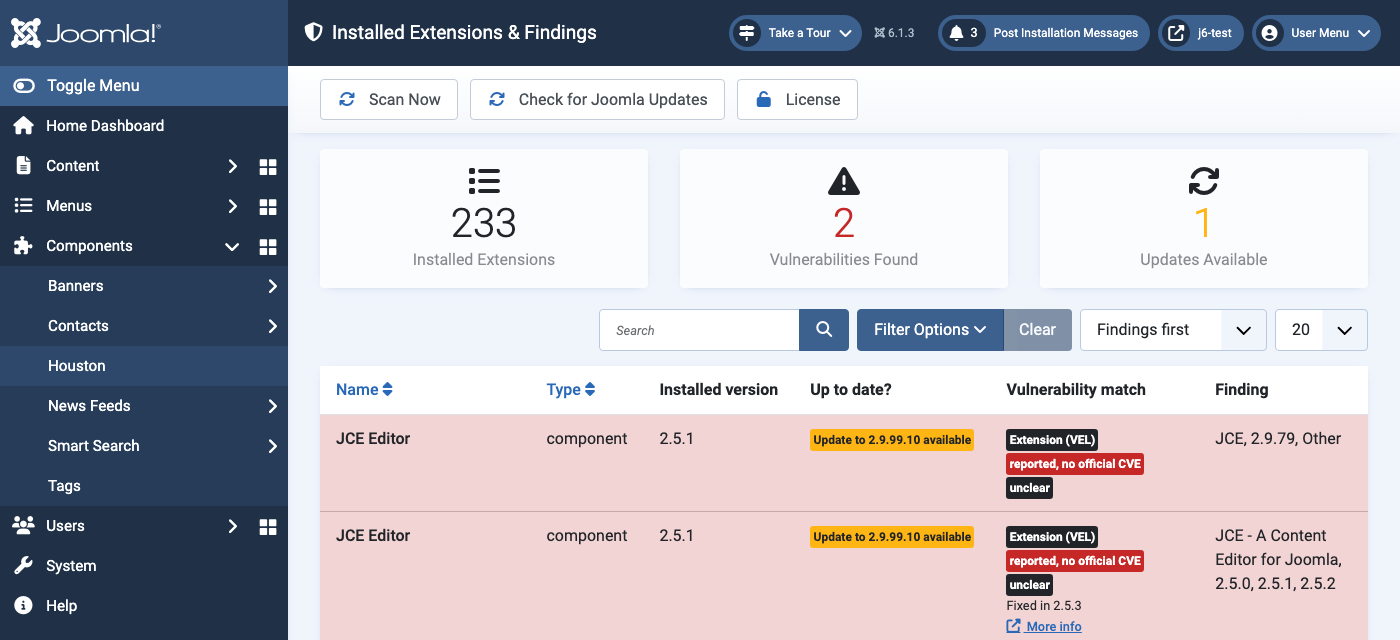Click the 233 Installed Extensions count
Screen dimensions: 1400x640
click(484, 223)
